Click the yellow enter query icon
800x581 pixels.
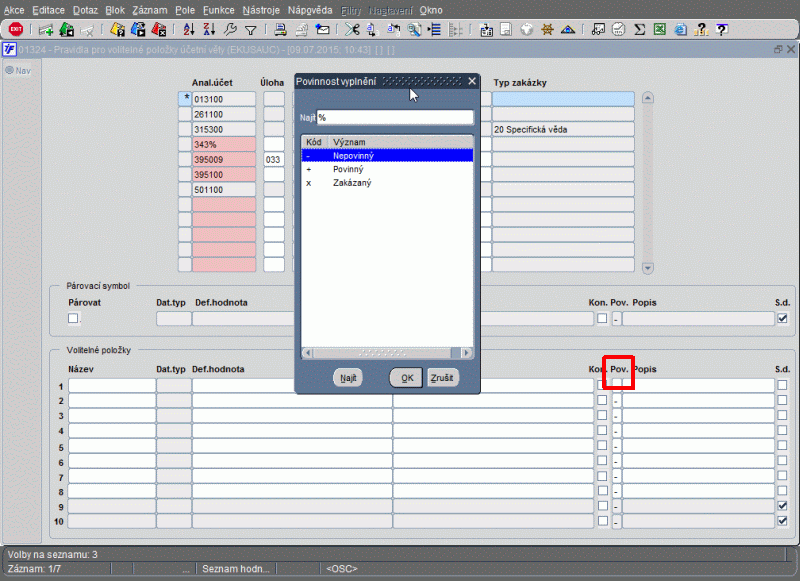pos(117,30)
